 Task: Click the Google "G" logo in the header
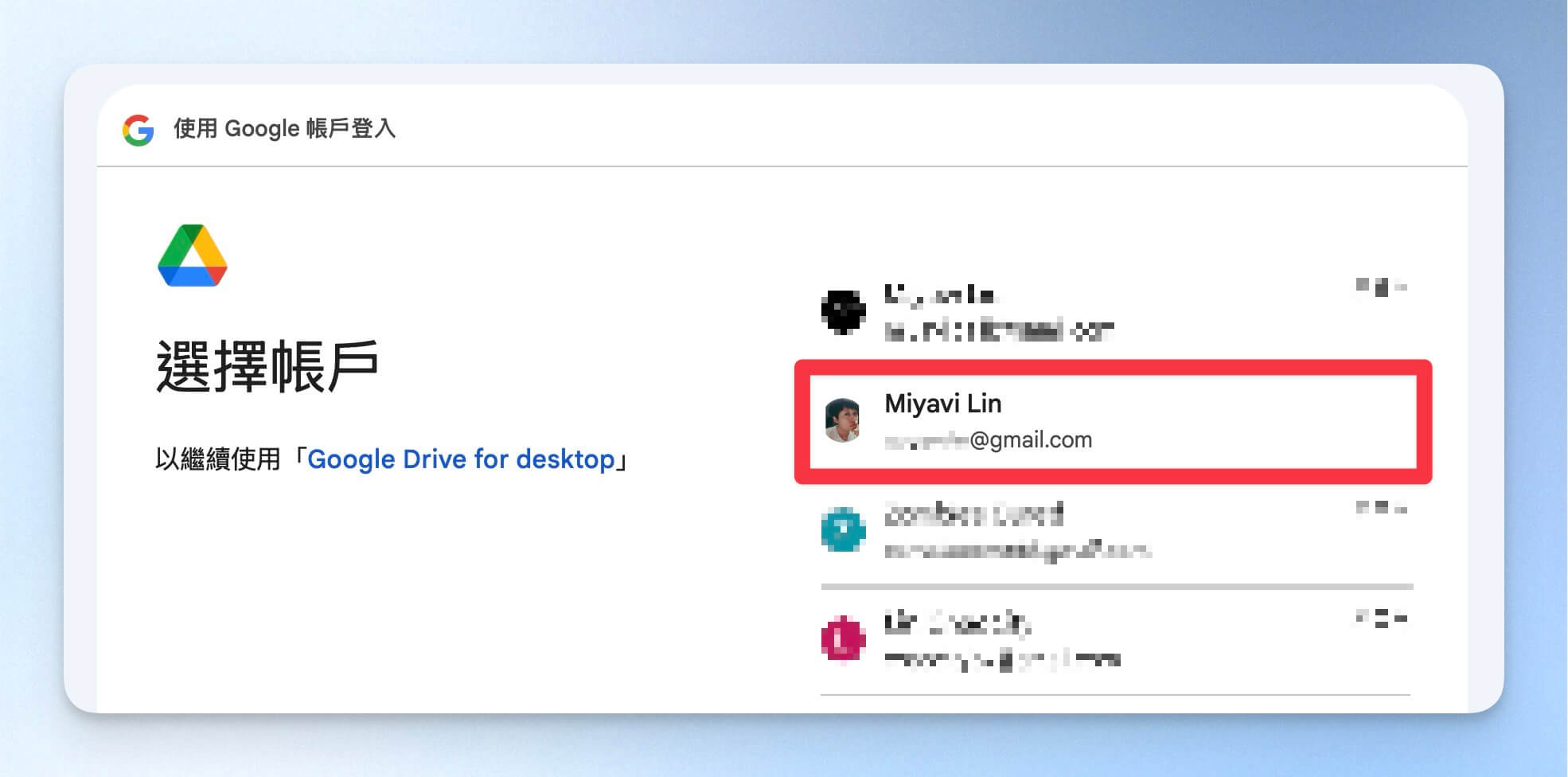(138, 130)
